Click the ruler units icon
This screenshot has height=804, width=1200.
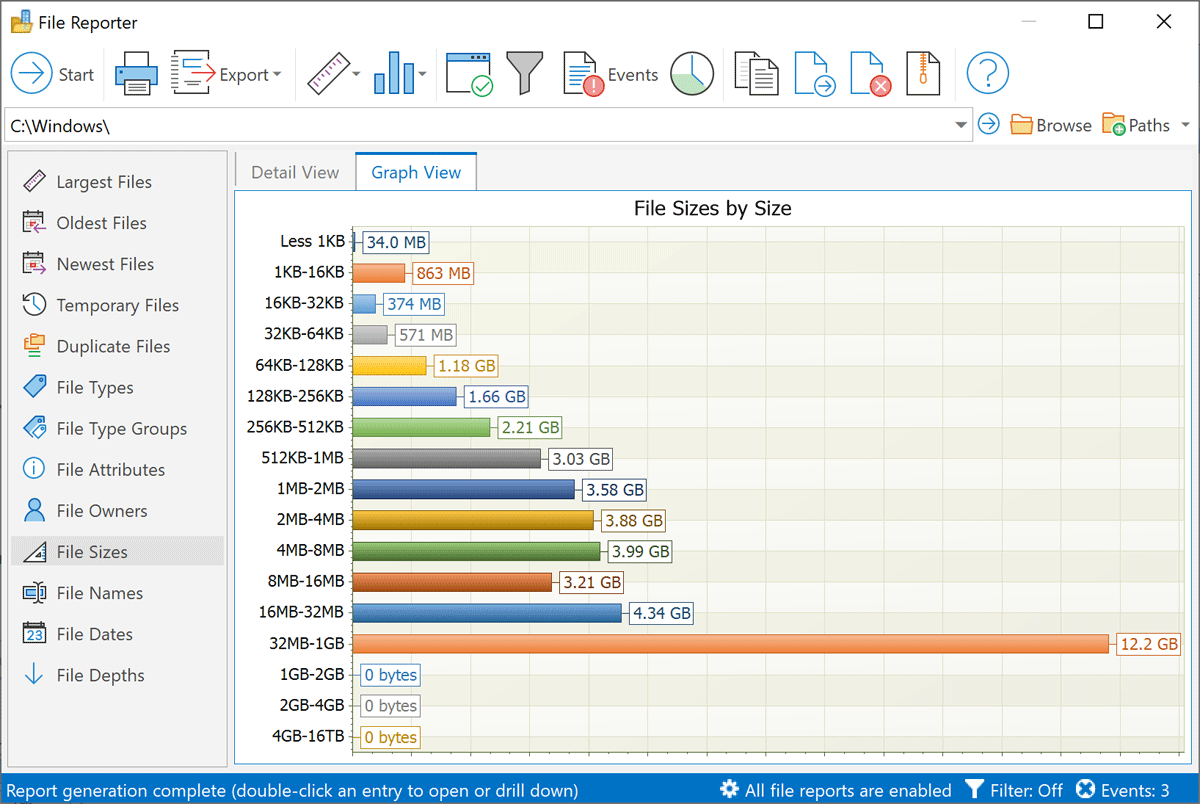click(x=327, y=74)
